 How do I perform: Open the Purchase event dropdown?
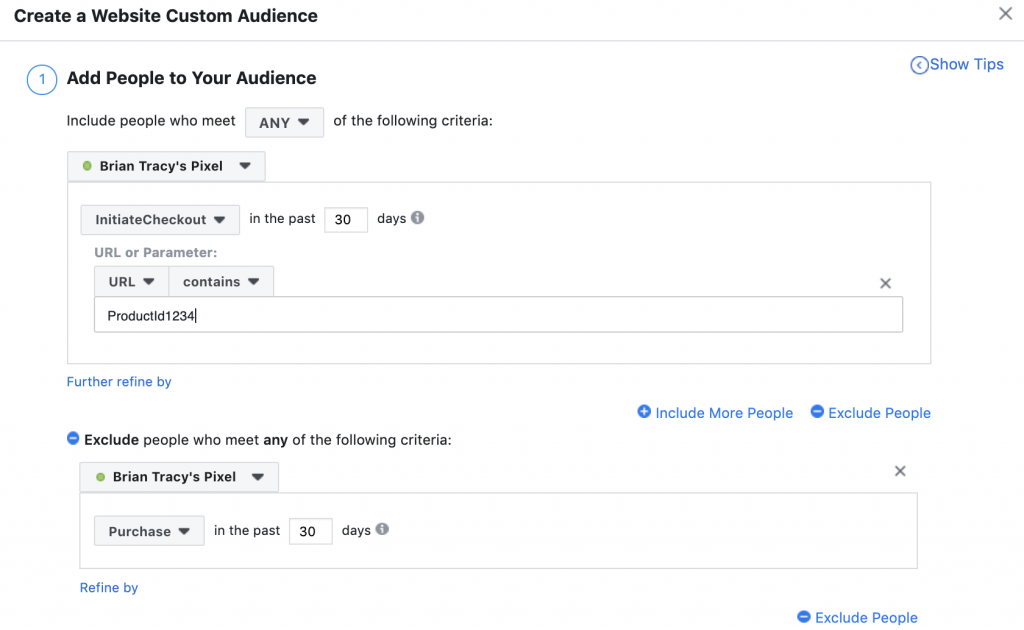click(x=149, y=531)
